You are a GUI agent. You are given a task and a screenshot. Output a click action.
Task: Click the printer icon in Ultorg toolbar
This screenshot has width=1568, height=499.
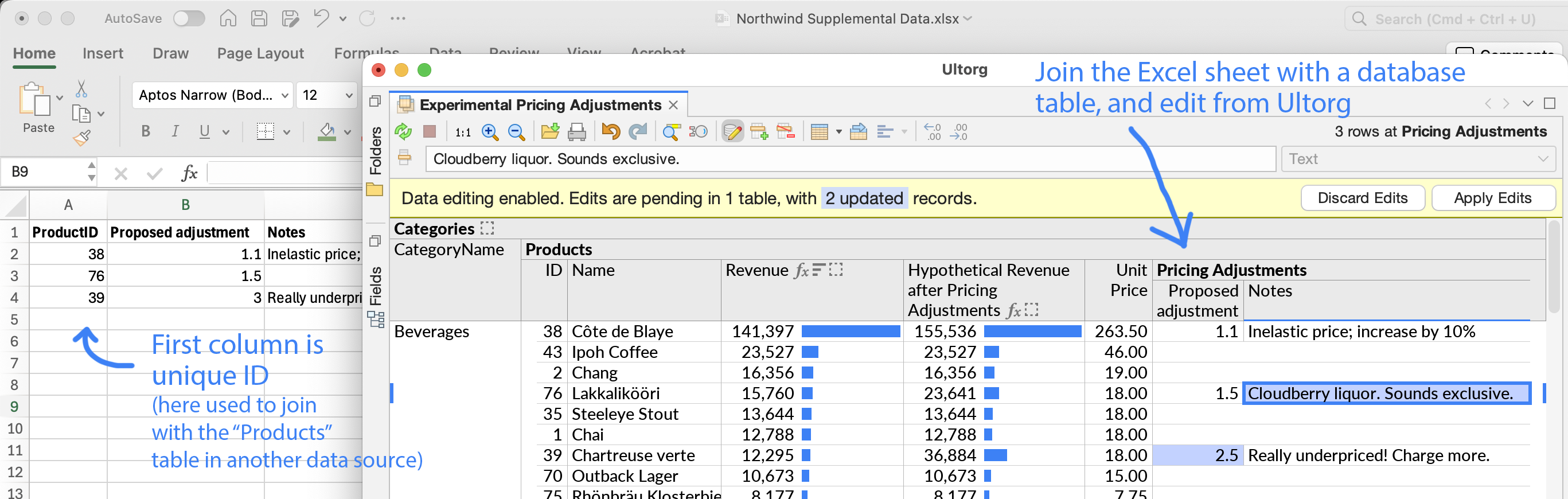click(x=576, y=131)
